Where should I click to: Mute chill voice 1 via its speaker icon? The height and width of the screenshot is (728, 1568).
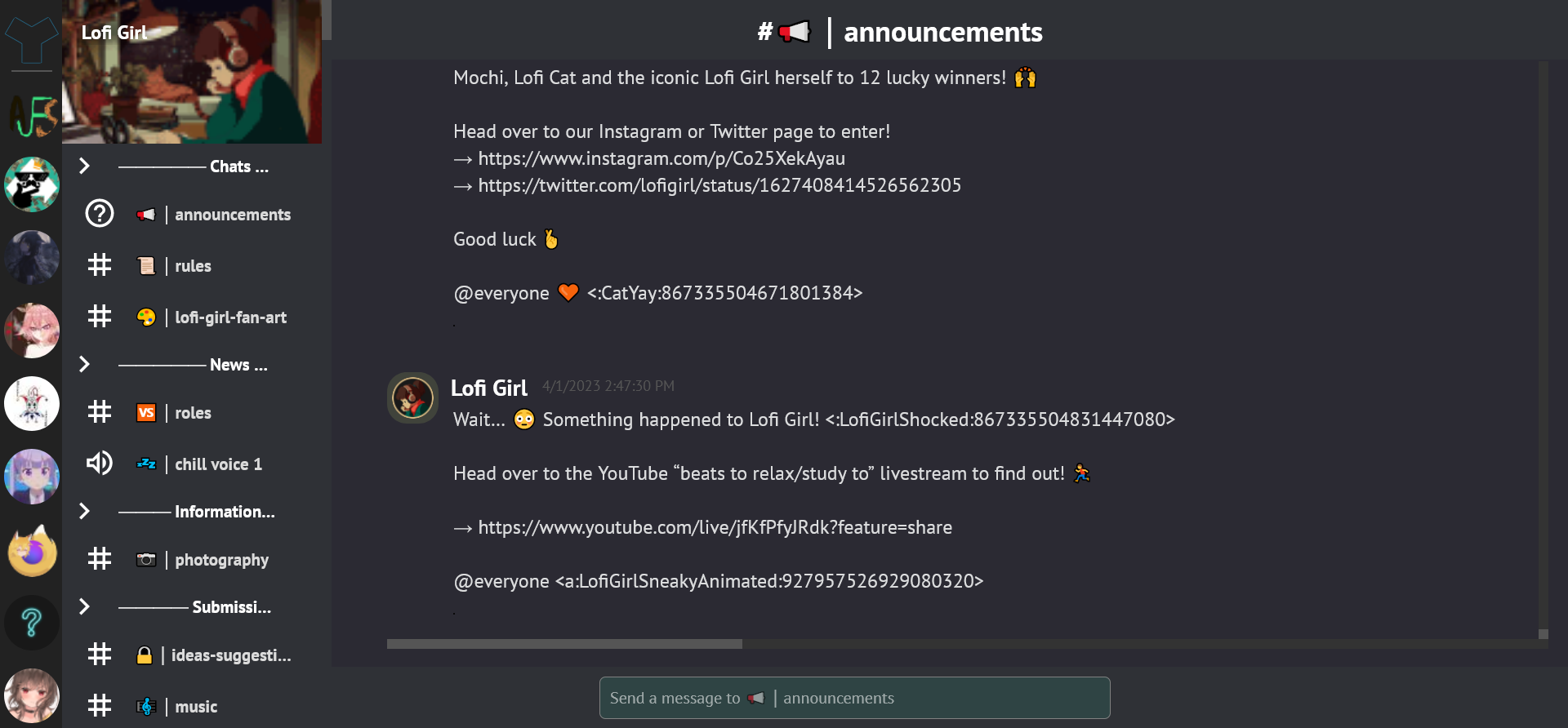pos(99,464)
